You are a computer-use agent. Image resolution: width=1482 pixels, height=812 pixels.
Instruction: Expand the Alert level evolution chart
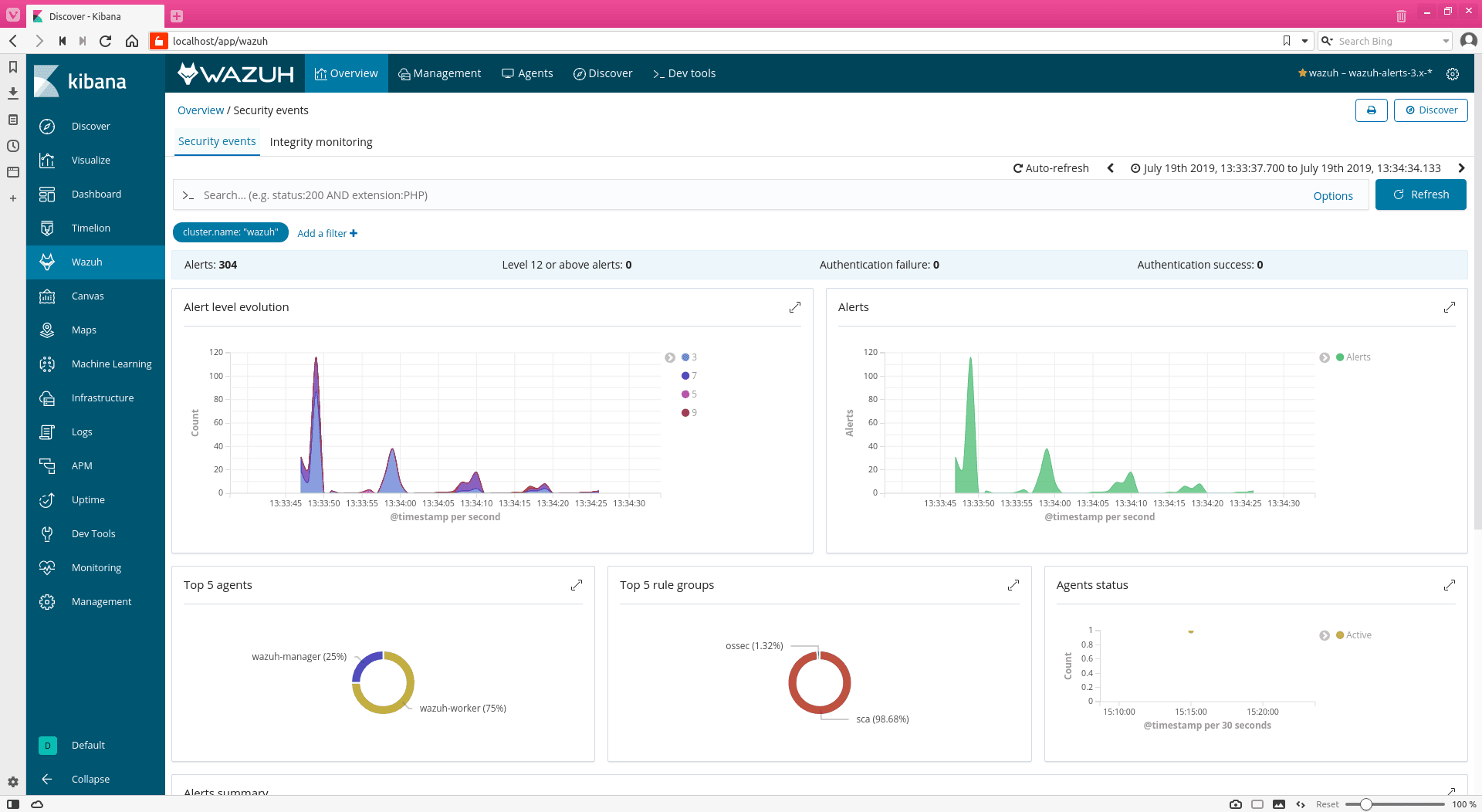pyautogui.click(x=794, y=307)
